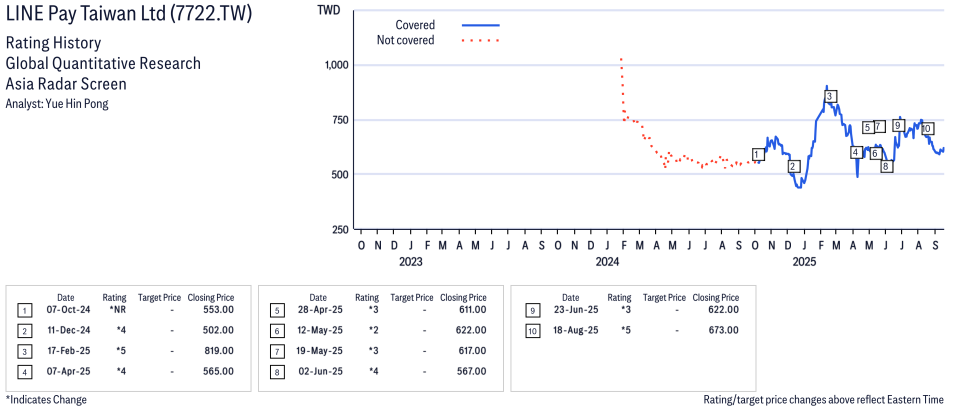
Task: Click the 12-May-25 date cell
Action: click(318, 330)
